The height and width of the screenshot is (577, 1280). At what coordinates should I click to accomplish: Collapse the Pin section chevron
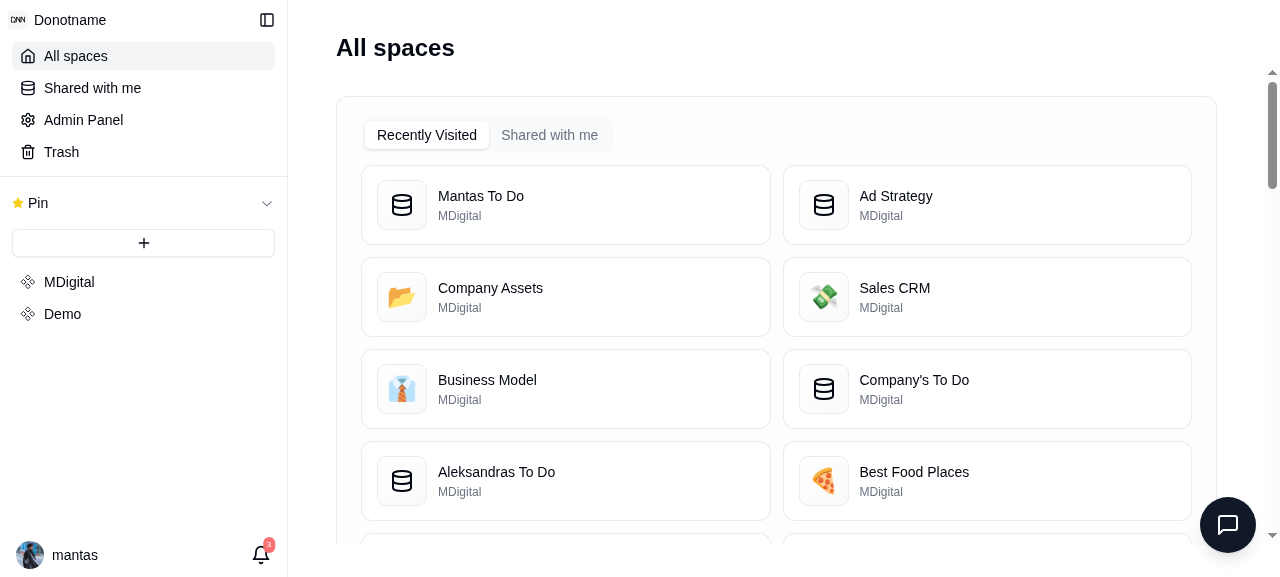click(267, 203)
